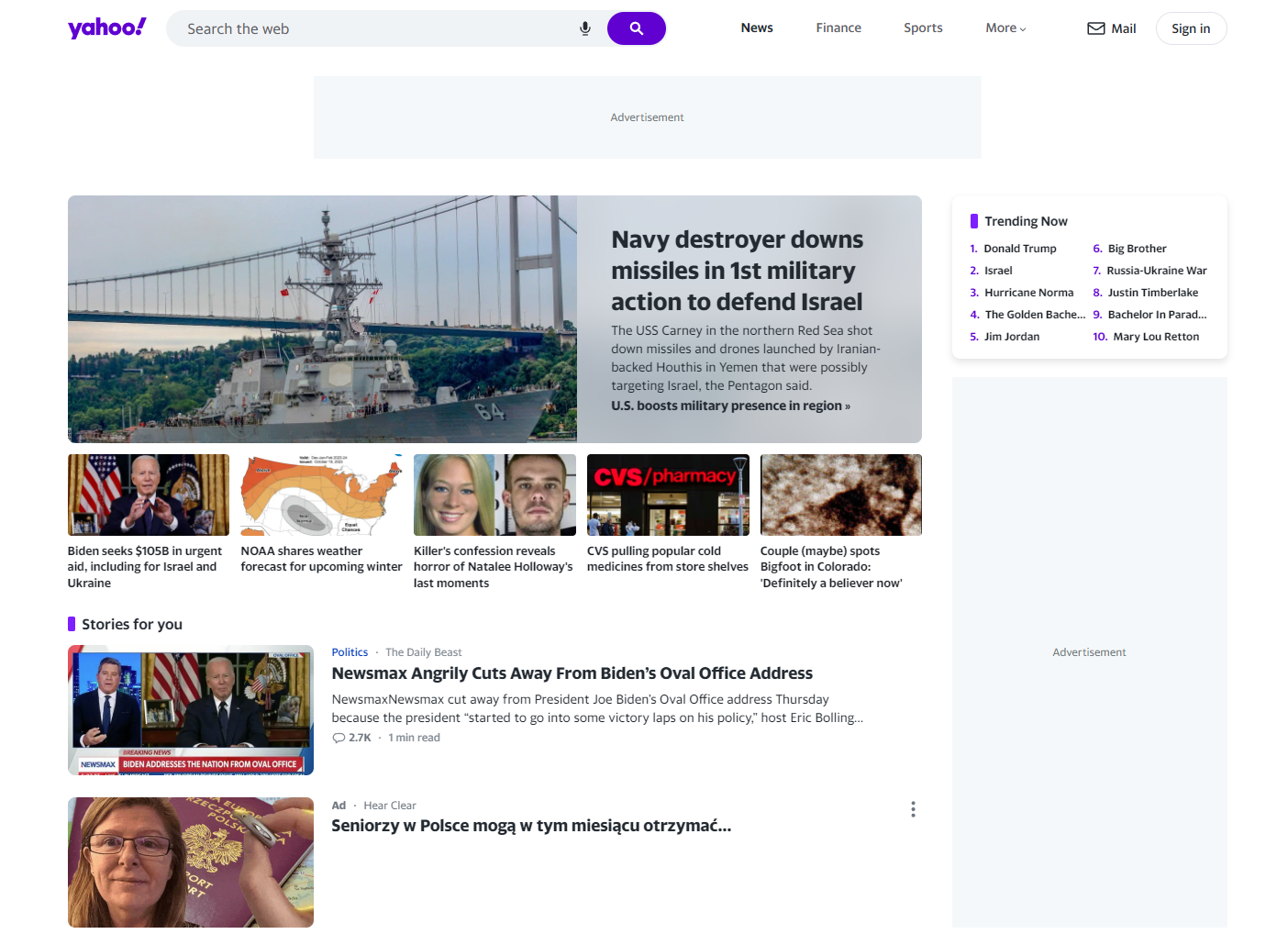Go to the Finance section

coord(838,28)
